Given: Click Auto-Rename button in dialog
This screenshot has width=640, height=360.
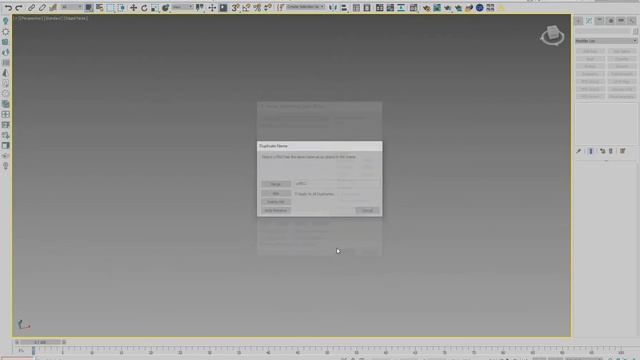Looking at the screenshot, I should (276, 211).
